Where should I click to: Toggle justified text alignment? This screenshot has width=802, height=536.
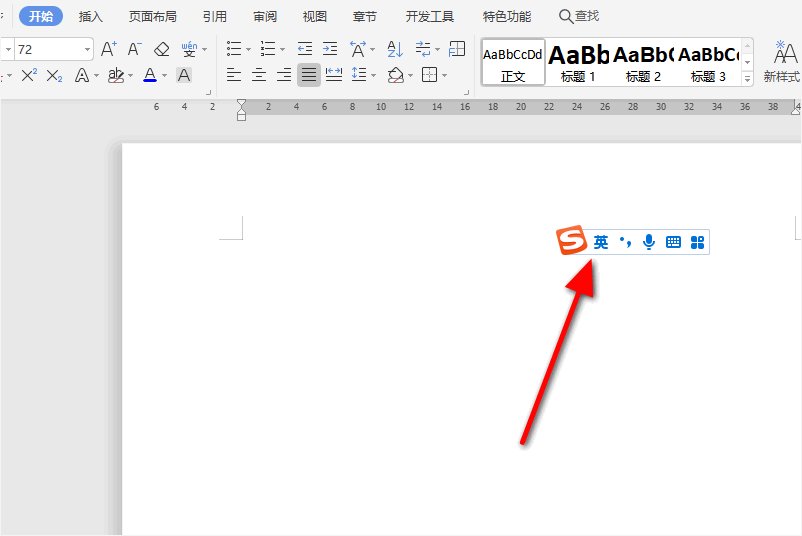pyautogui.click(x=309, y=75)
